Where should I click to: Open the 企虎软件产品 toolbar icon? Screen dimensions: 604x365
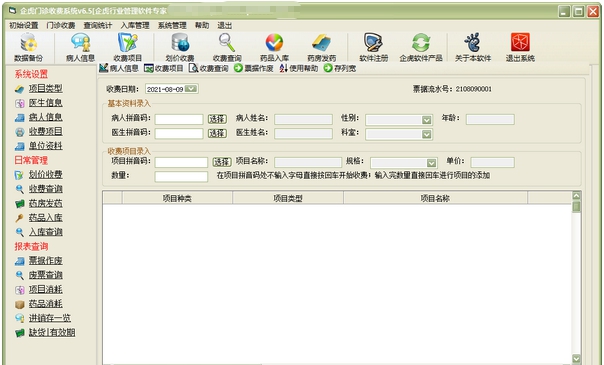point(421,47)
